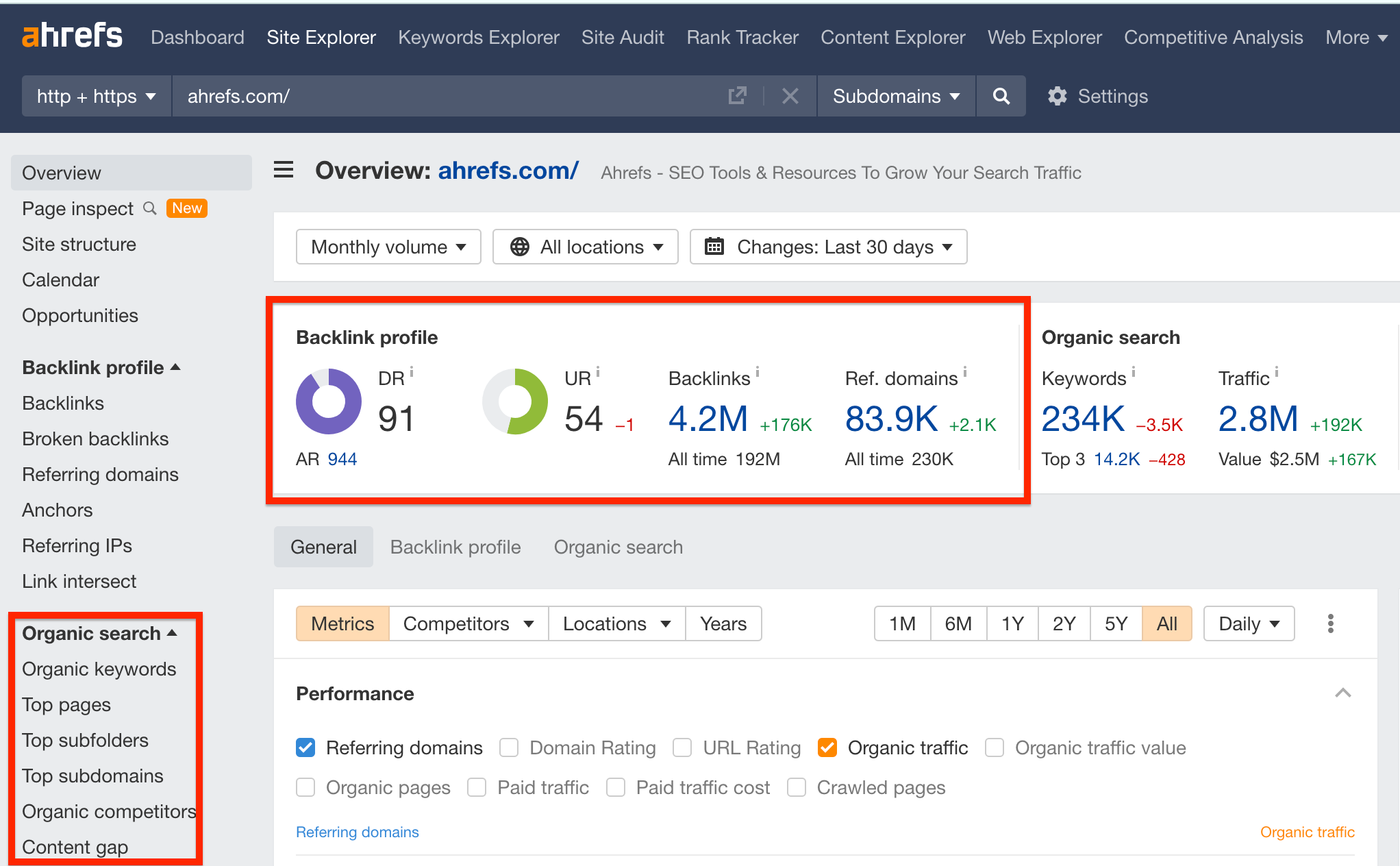Enable Organic traffic value checkbox
This screenshot has height=866, width=1400.
coord(995,747)
